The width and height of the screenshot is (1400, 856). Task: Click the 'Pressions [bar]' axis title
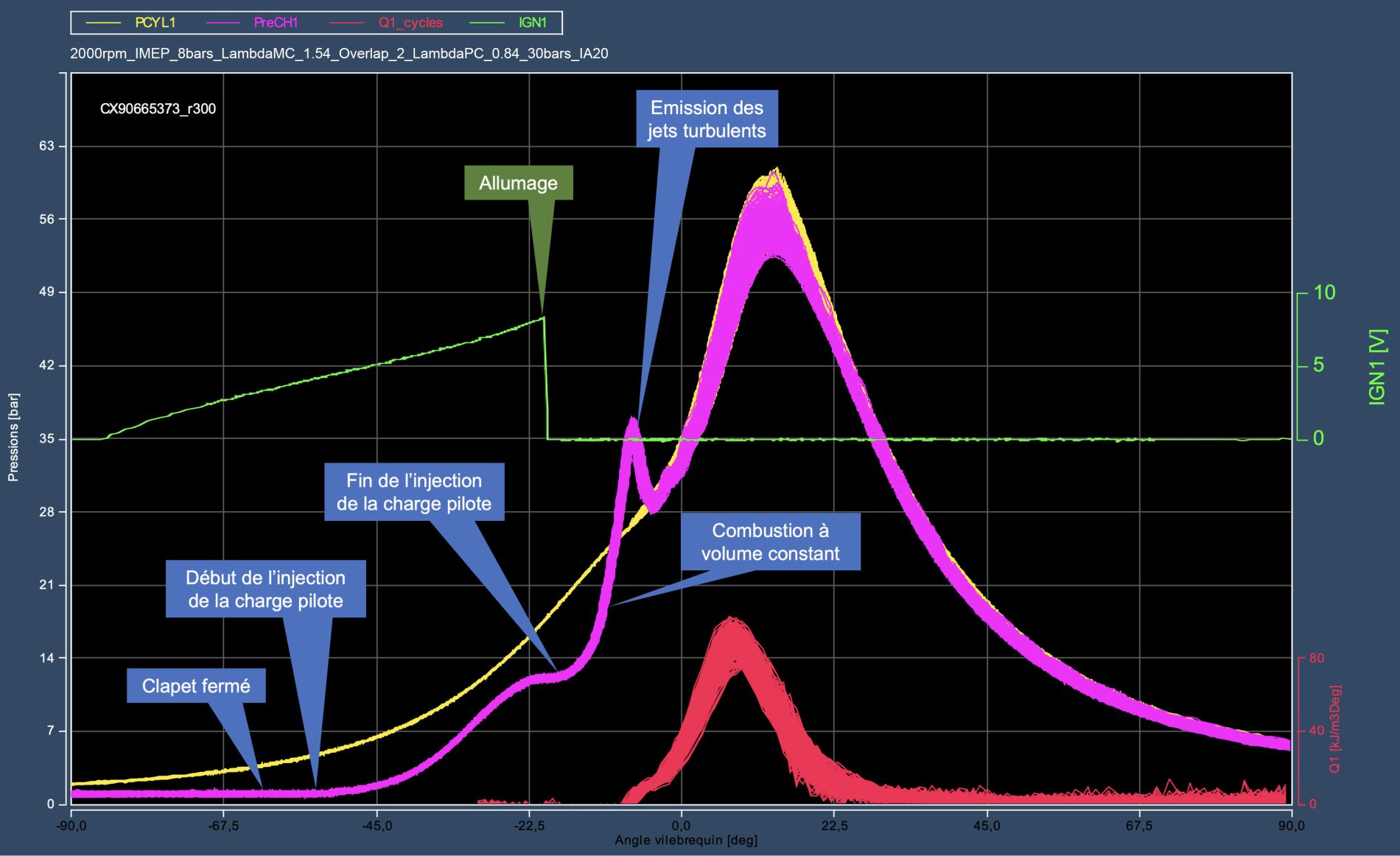coord(13,438)
